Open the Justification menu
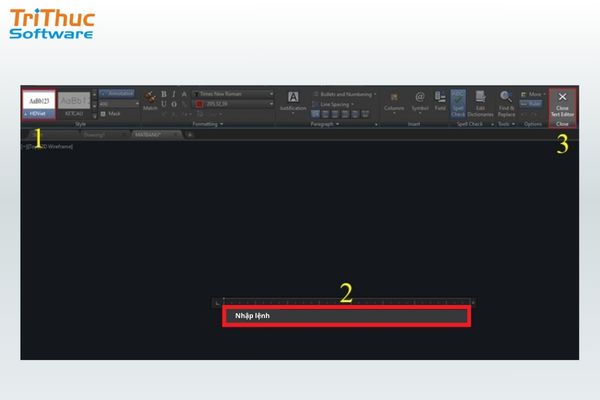This screenshot has width=600, height=400. 293,103
